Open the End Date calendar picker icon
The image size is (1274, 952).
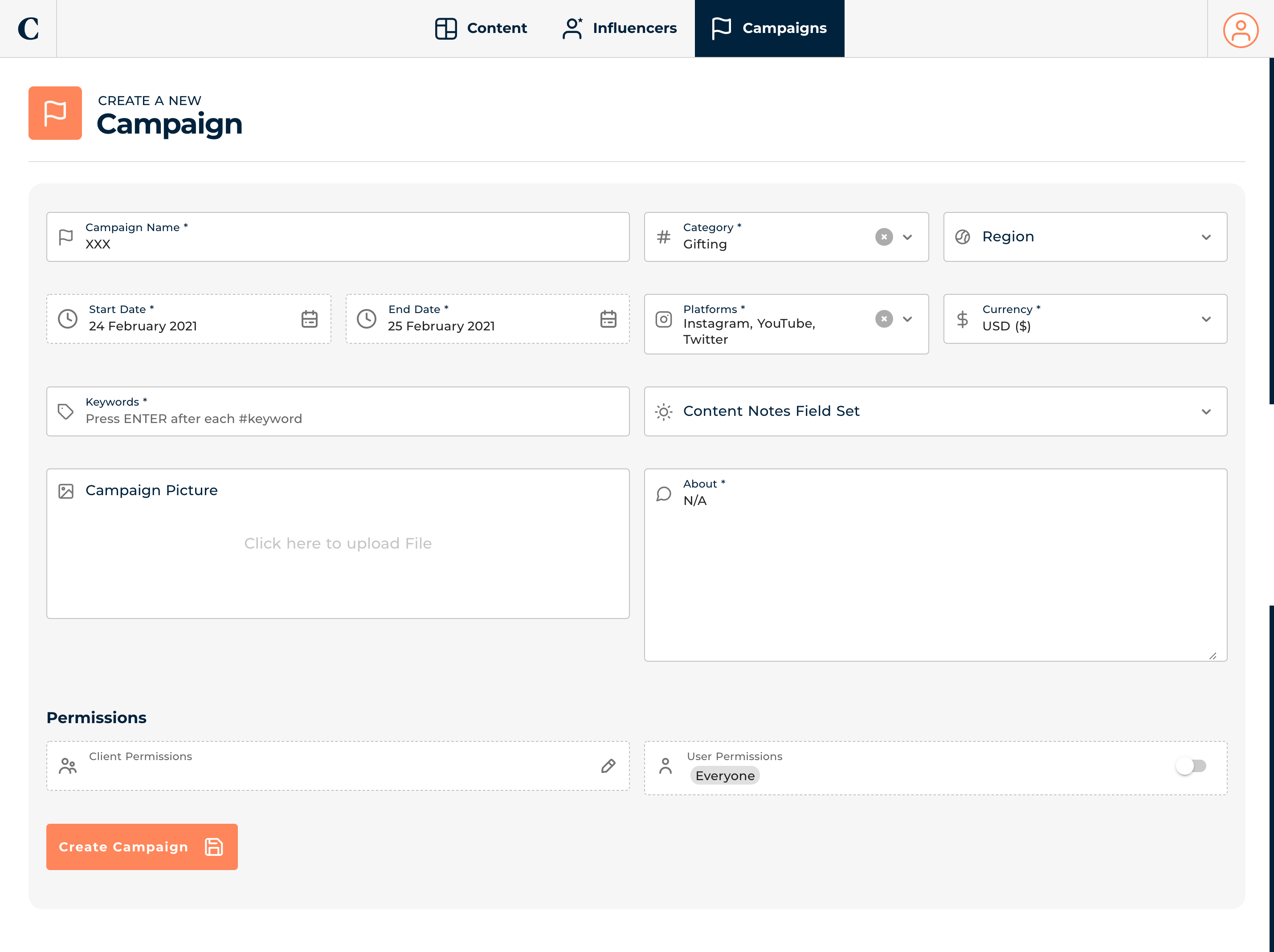coord(608,319)
